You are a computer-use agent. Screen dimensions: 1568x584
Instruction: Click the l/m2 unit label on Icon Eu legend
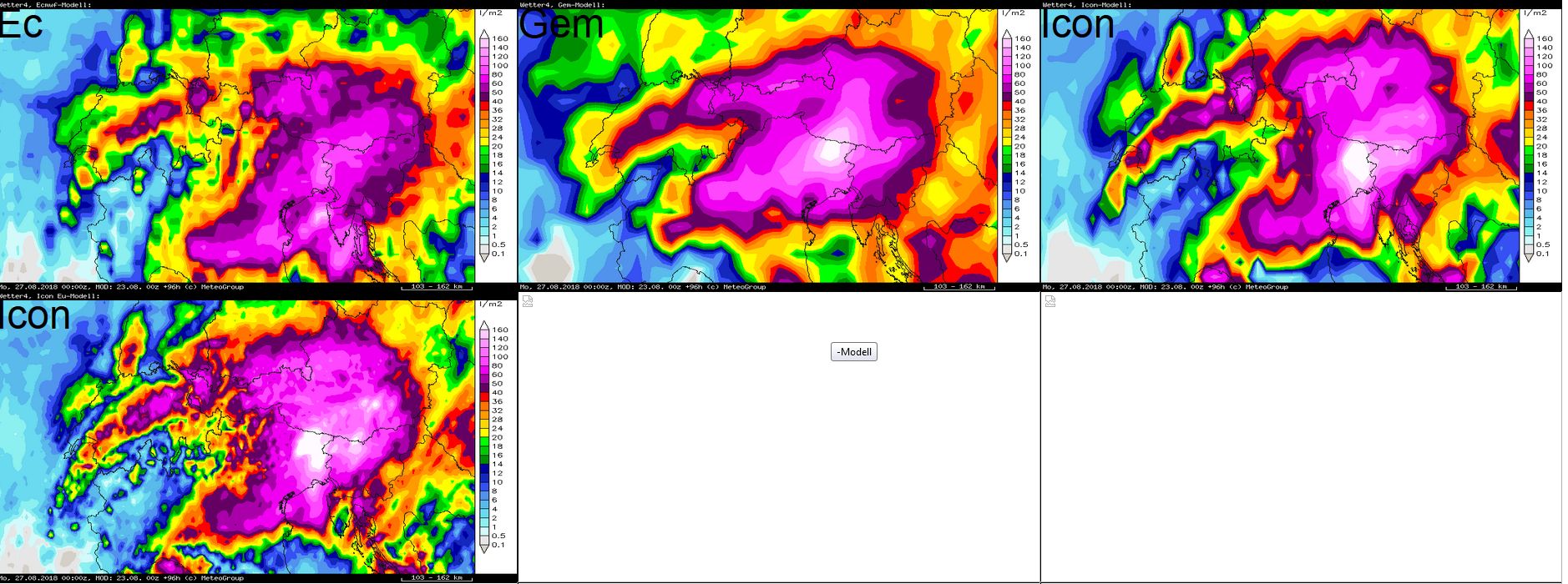tap(491, 305)
